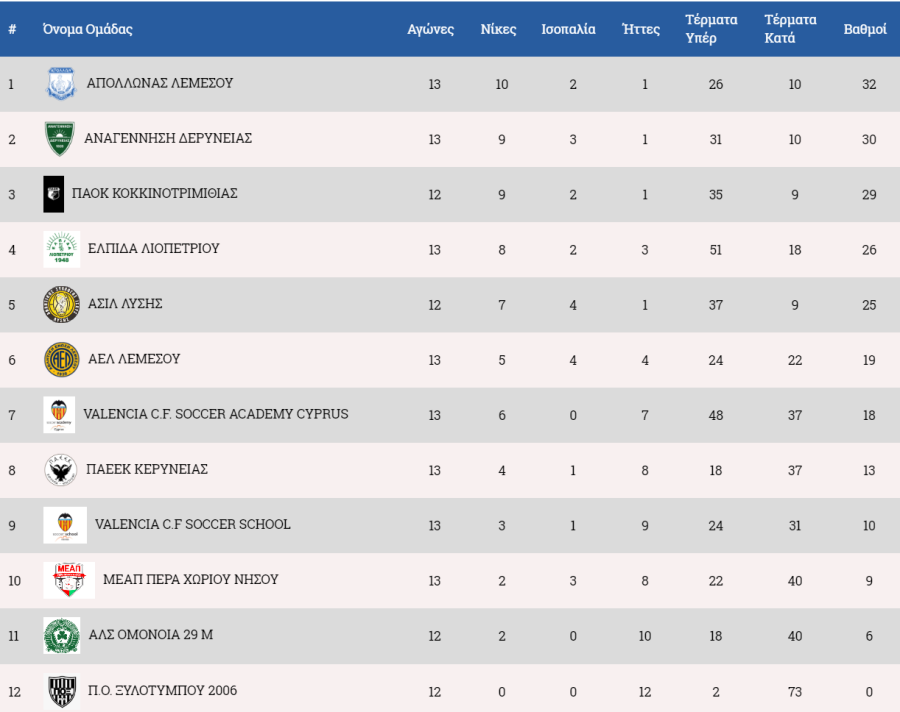Click the Ισοπαλία column header
Viewport: 900px width, 712px height.
tap(568, 29)
